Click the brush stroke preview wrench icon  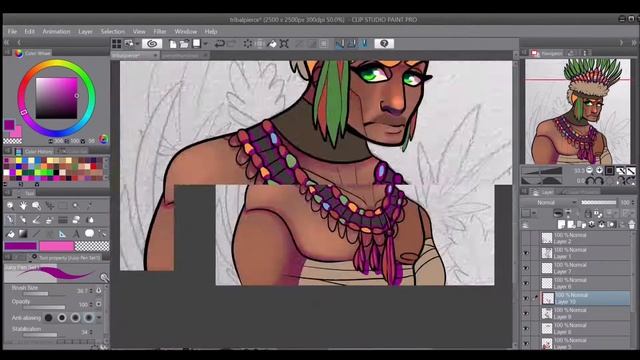[x=104, y=278]
